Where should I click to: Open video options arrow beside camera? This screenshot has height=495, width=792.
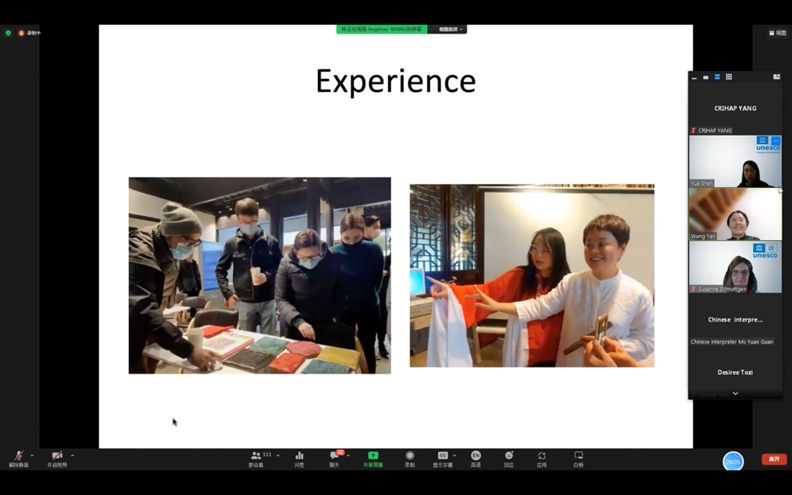coord(73,456)
